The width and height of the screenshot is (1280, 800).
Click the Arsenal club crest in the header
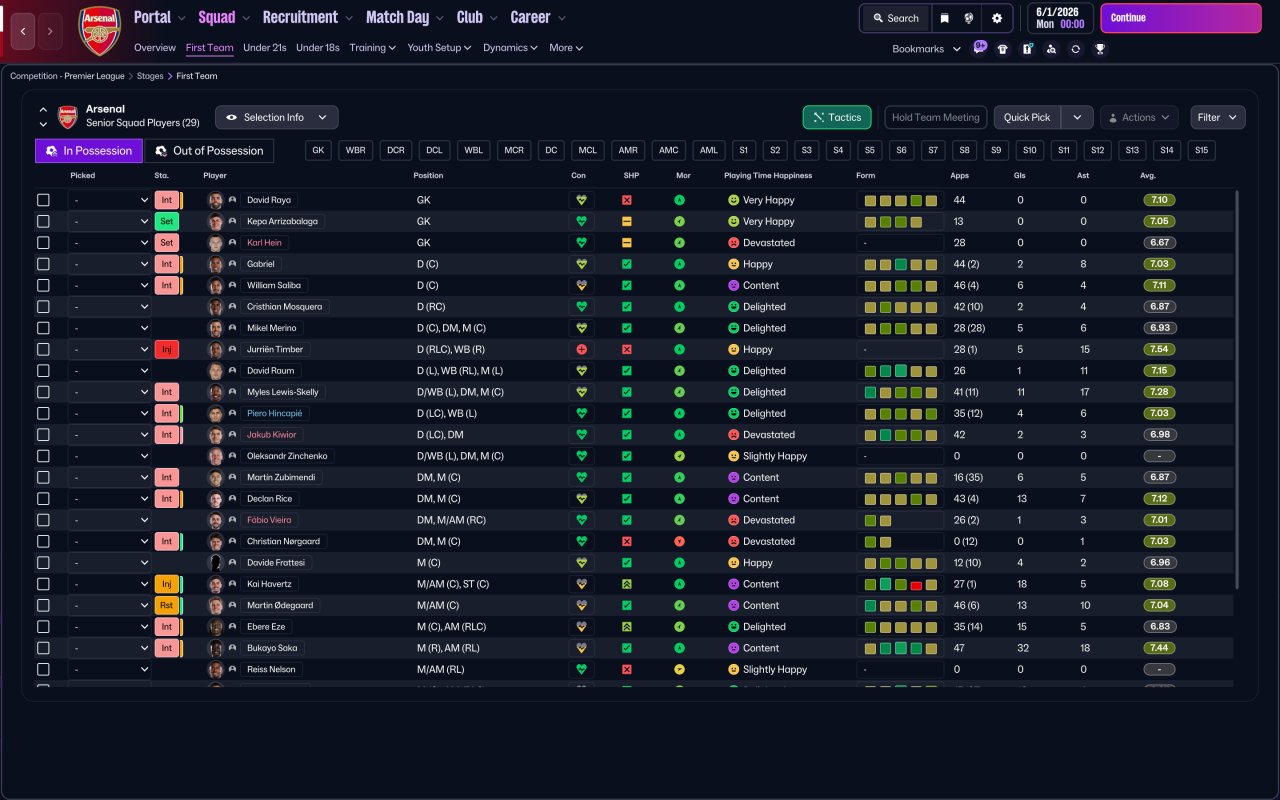click(x=99, y=31)
